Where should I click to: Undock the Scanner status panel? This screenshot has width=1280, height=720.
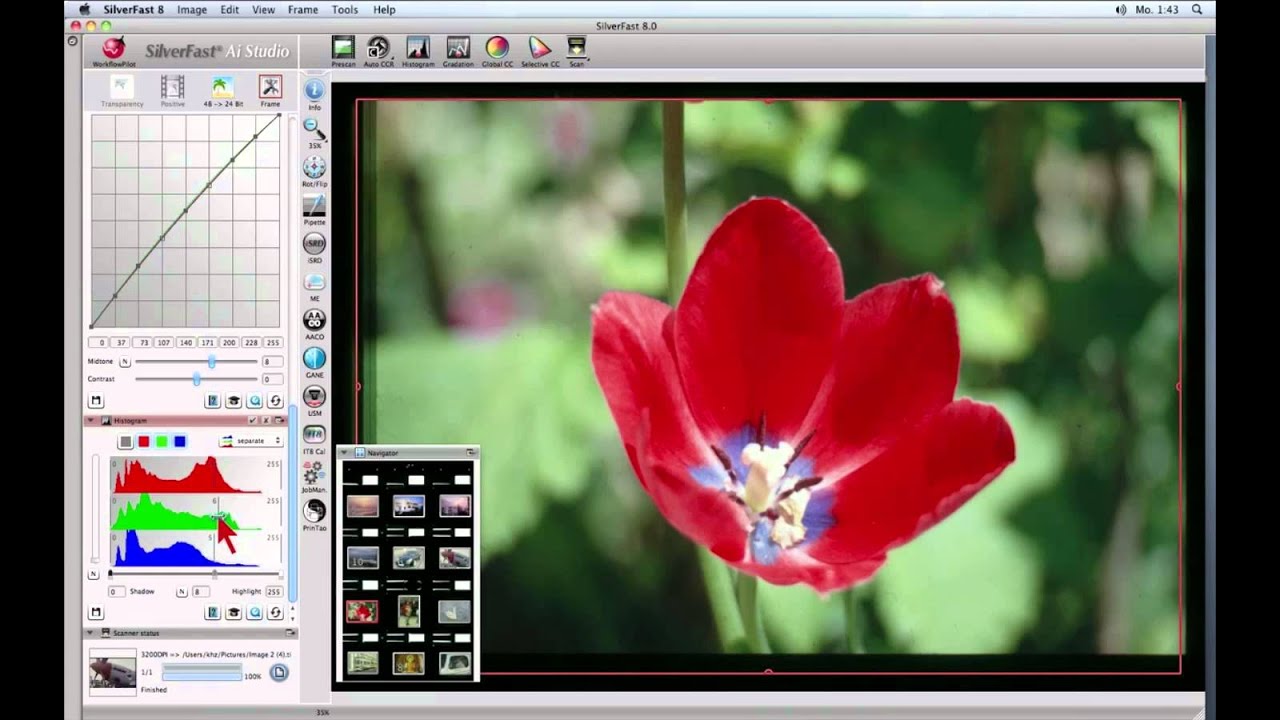coord(290,633)
